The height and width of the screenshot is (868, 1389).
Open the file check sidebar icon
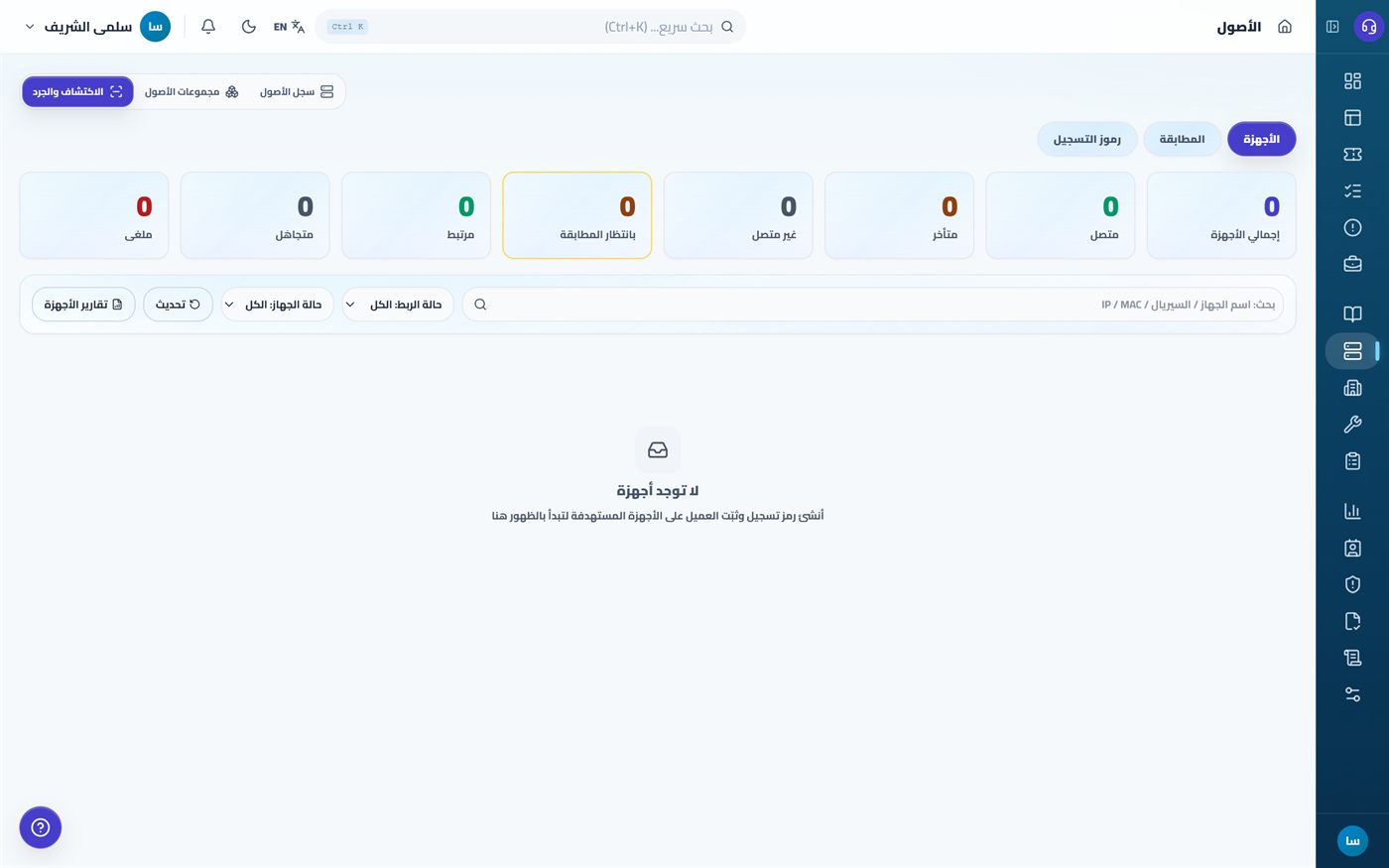1352,621
